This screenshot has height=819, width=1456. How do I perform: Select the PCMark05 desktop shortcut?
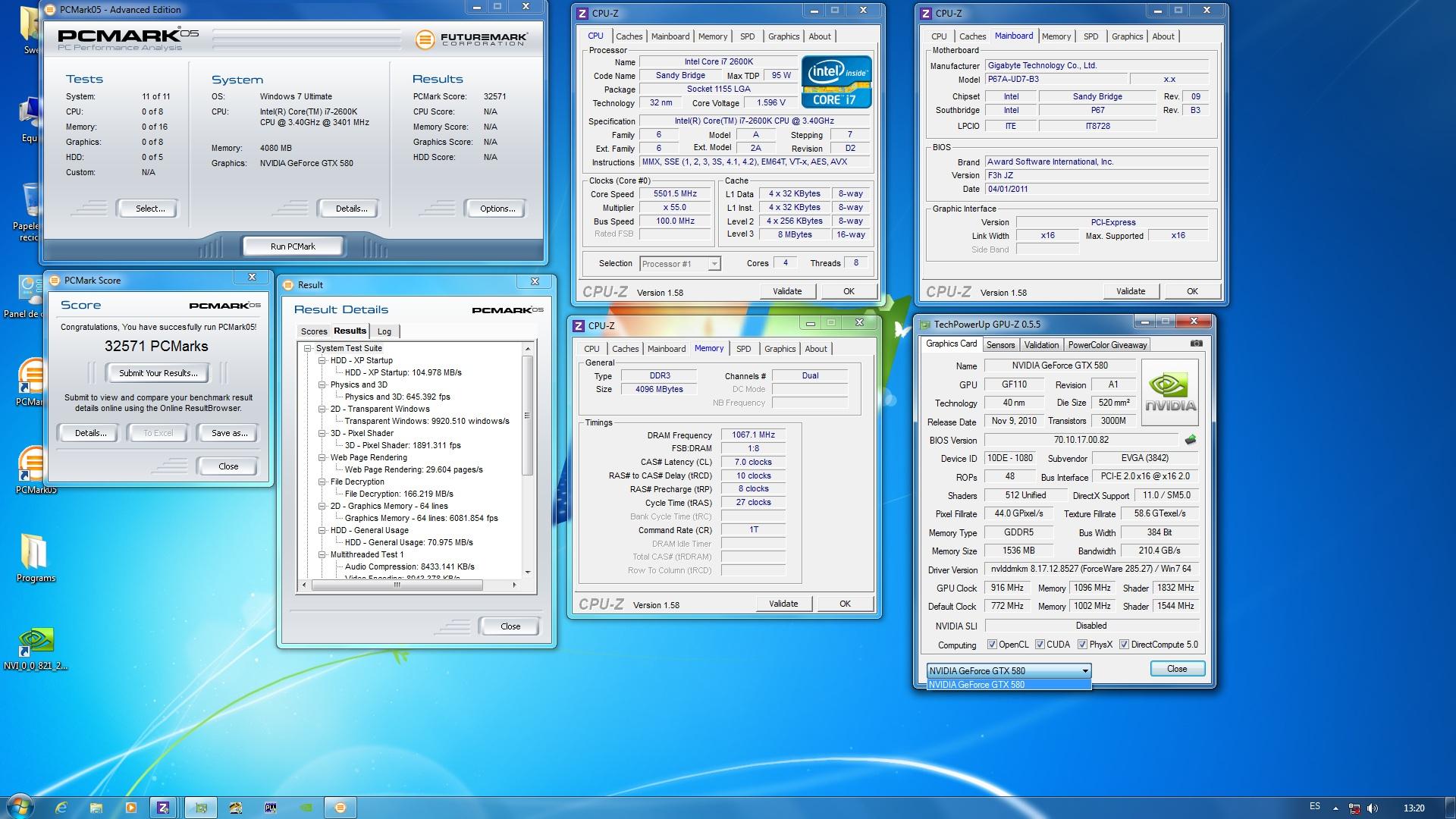[x=35, y=470]
